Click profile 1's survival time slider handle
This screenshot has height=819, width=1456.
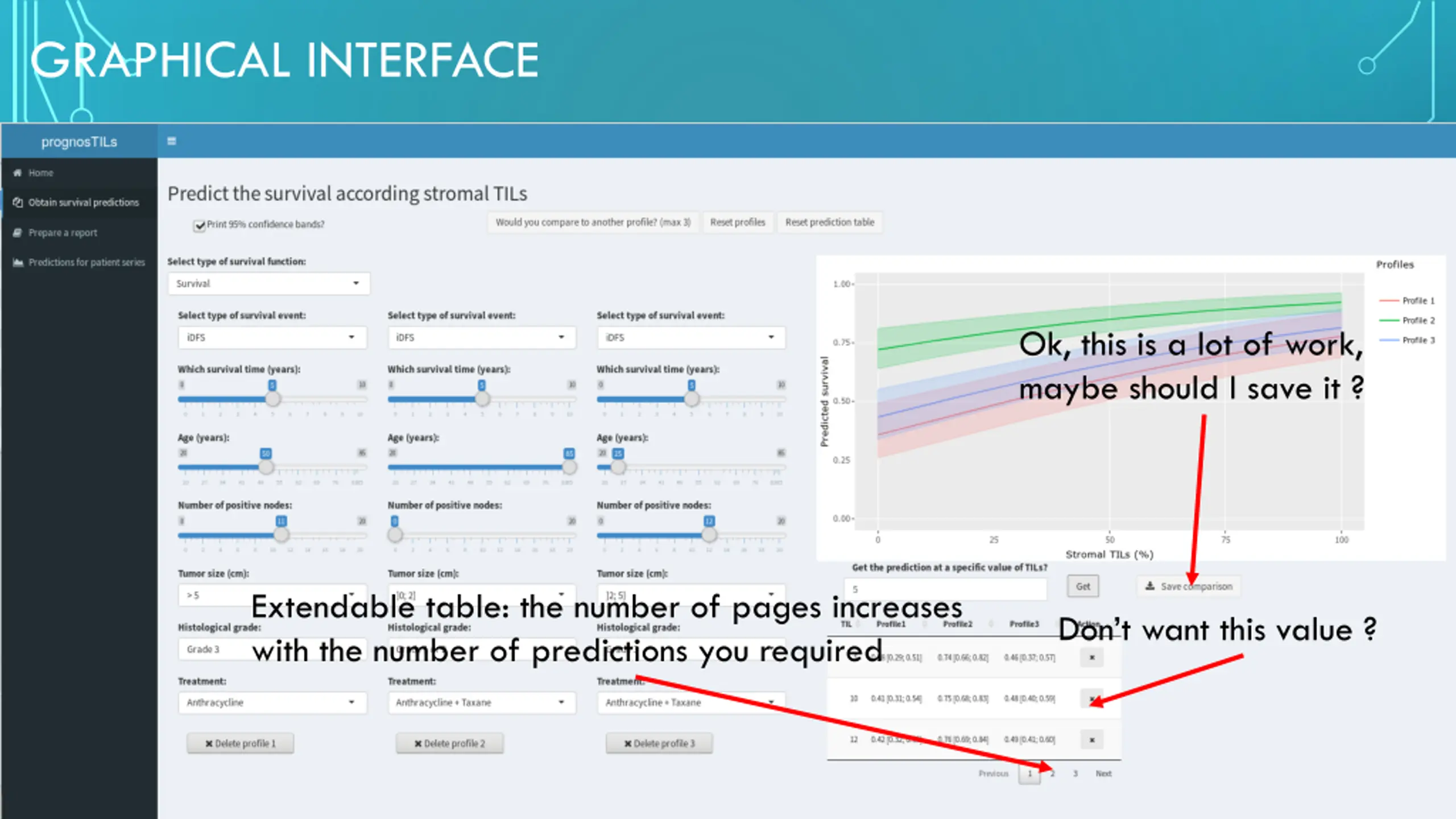click(x=273, y=399)
